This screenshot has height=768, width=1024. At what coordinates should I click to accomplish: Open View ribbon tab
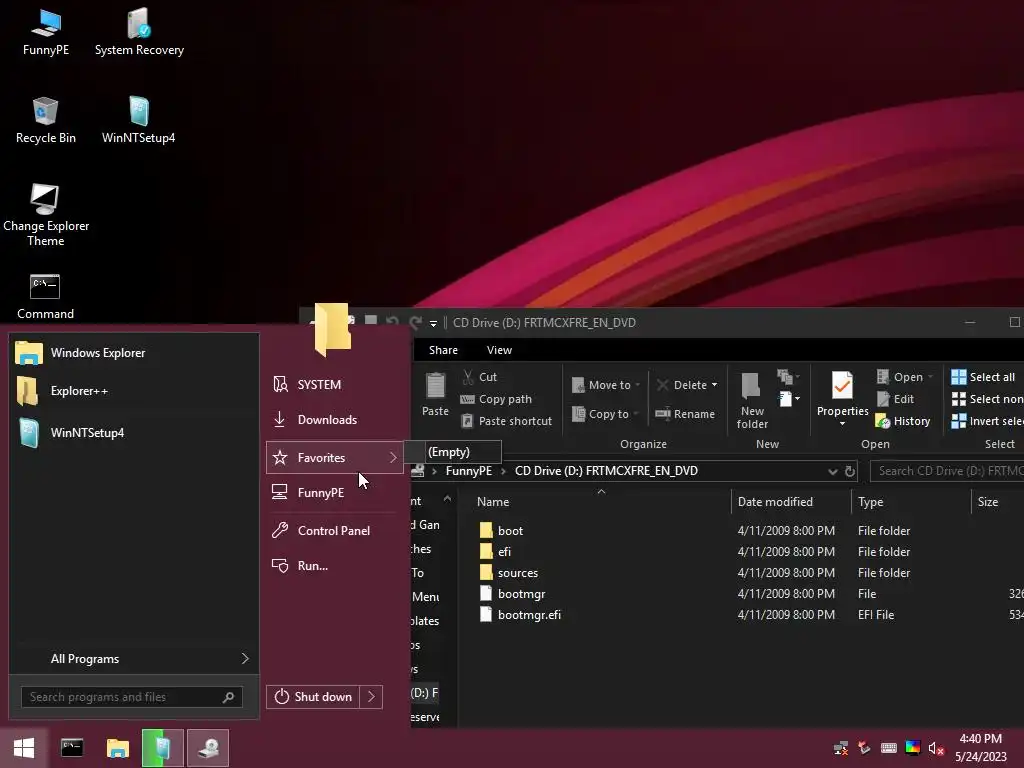click(x=499, y=350)
